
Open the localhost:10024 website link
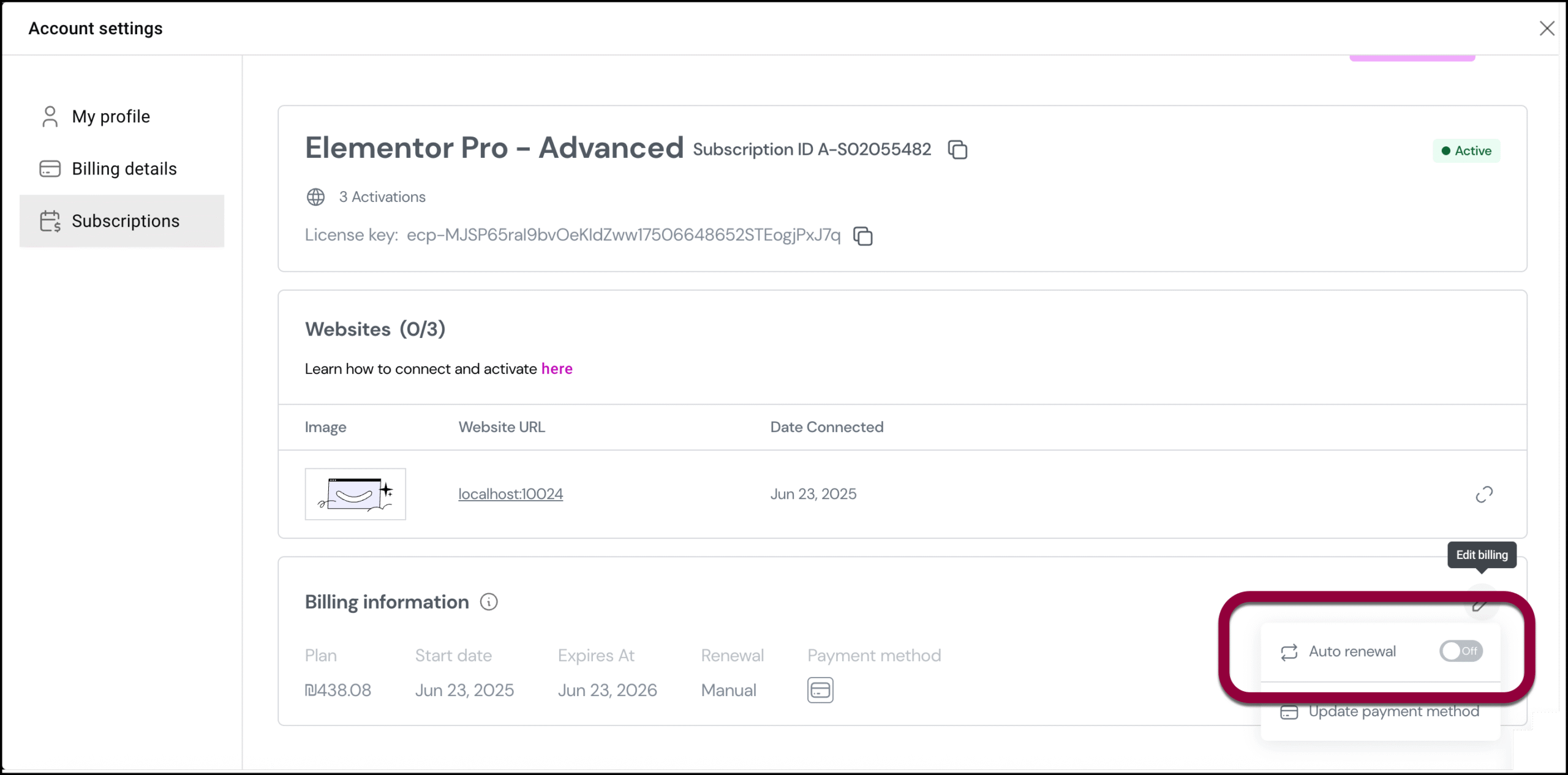pos(511,494)
